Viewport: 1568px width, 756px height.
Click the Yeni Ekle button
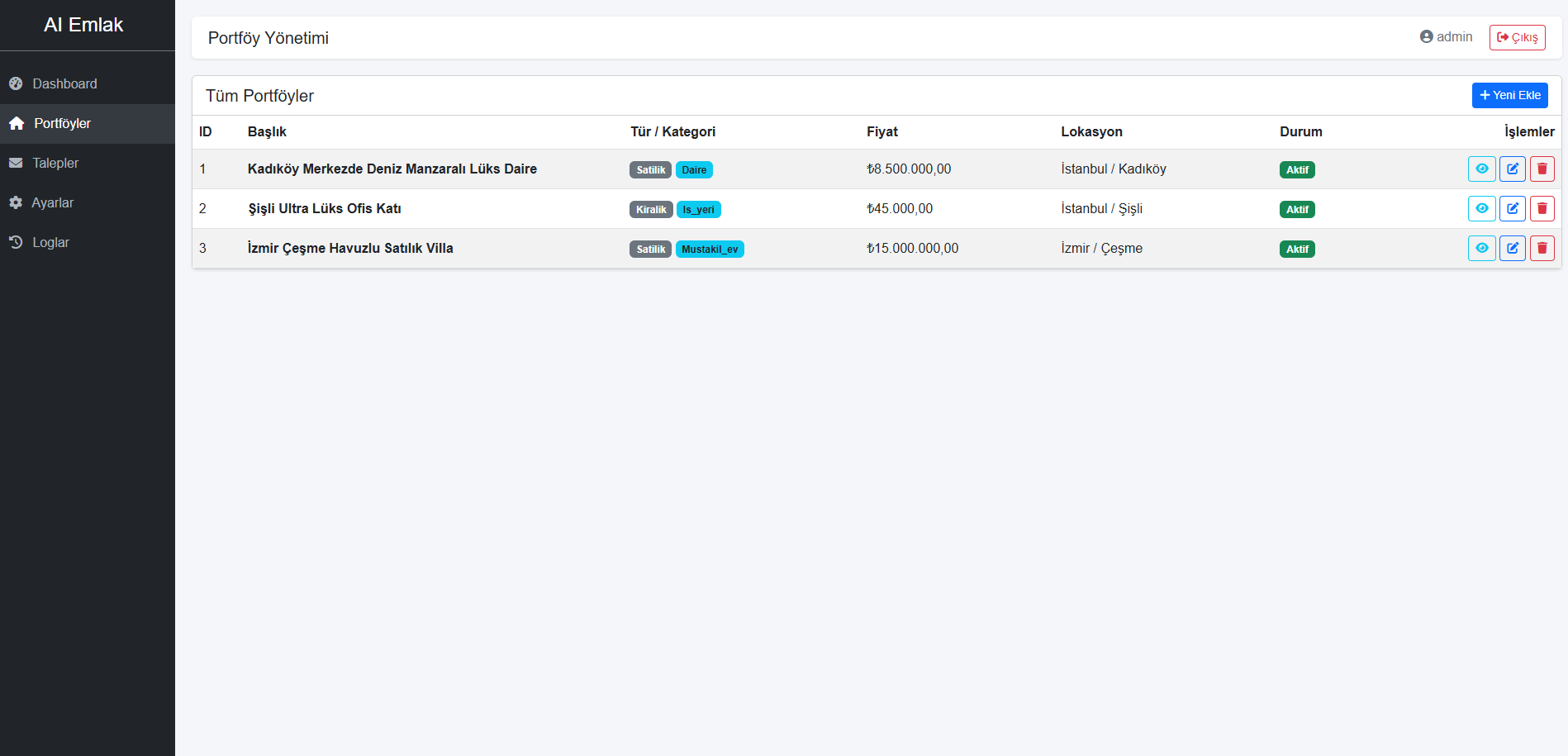(1509, 95)
